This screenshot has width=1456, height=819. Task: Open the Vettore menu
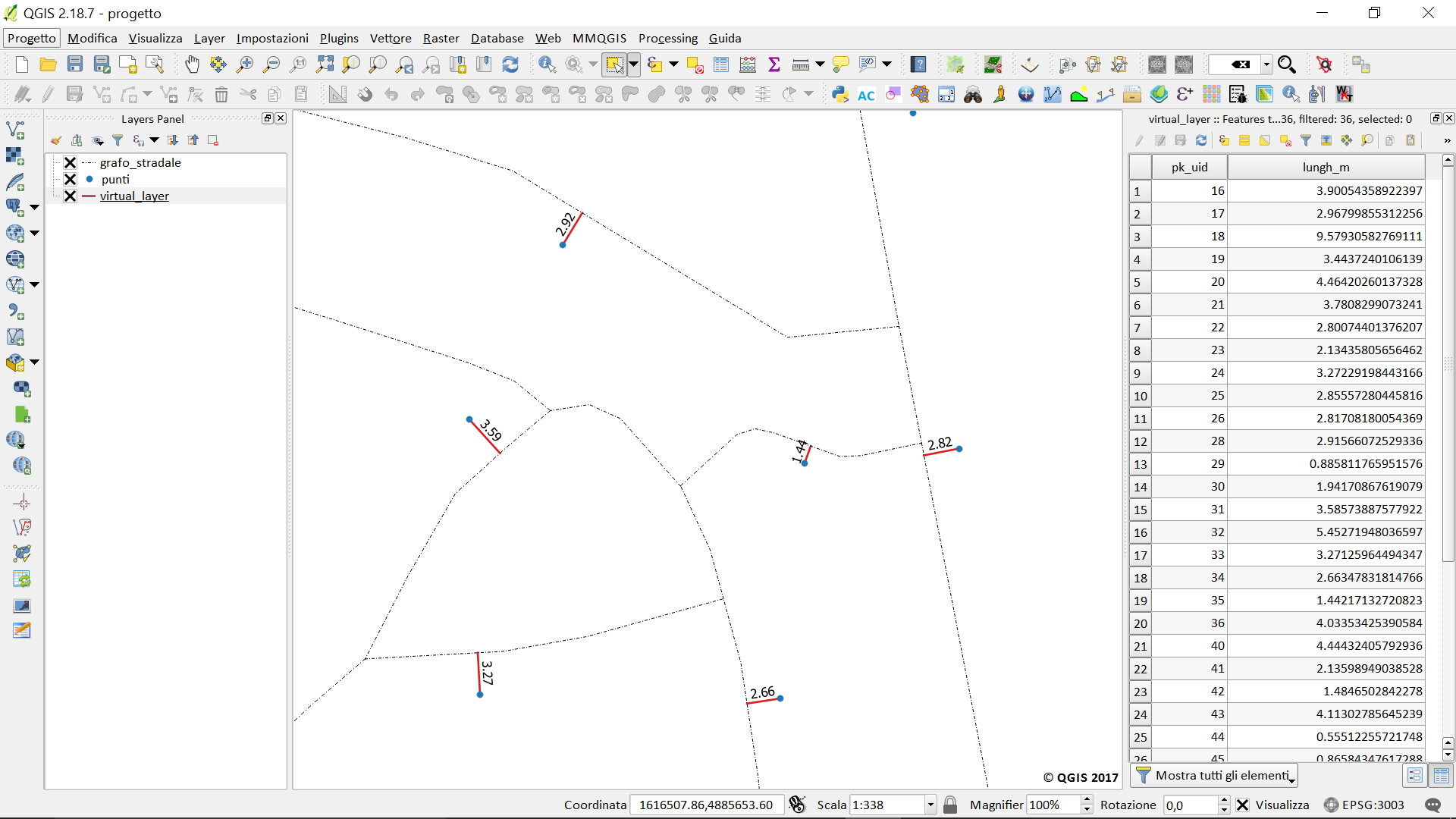tap(391, 38)
